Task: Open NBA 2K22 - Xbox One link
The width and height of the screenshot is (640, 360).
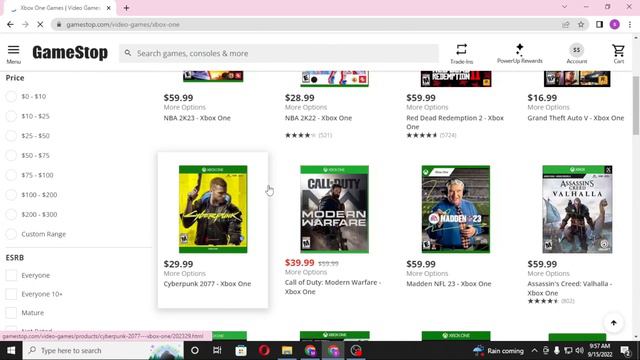Action: coord(318,118)
